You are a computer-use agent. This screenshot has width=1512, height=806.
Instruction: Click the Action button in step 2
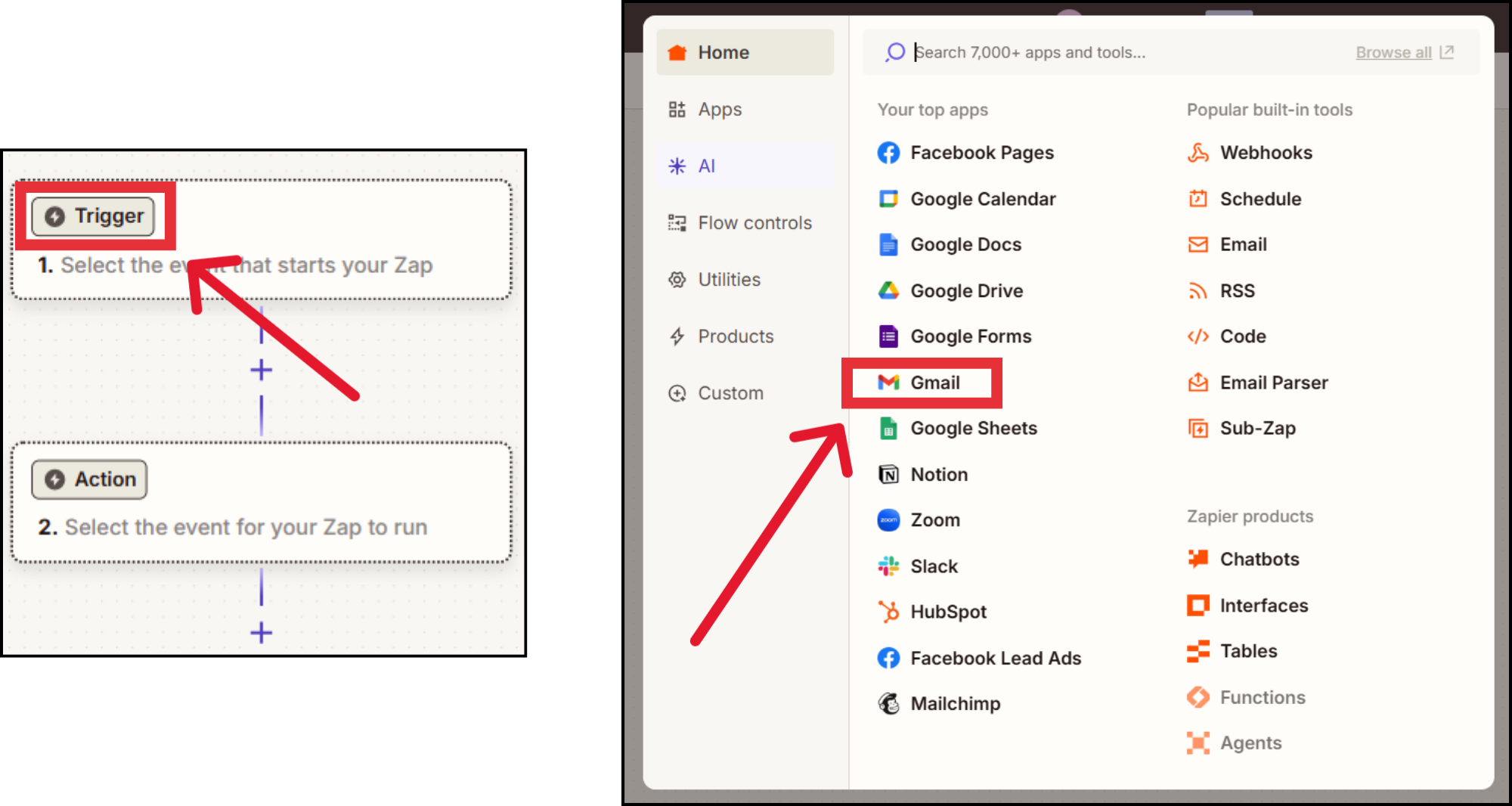tap(89, 479)
